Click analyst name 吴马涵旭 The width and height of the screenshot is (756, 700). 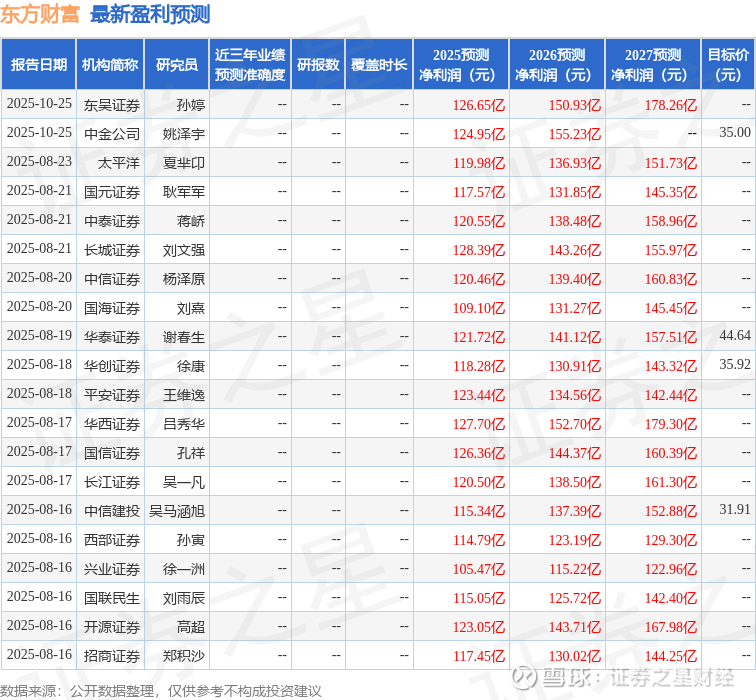(x=177, y=511)
